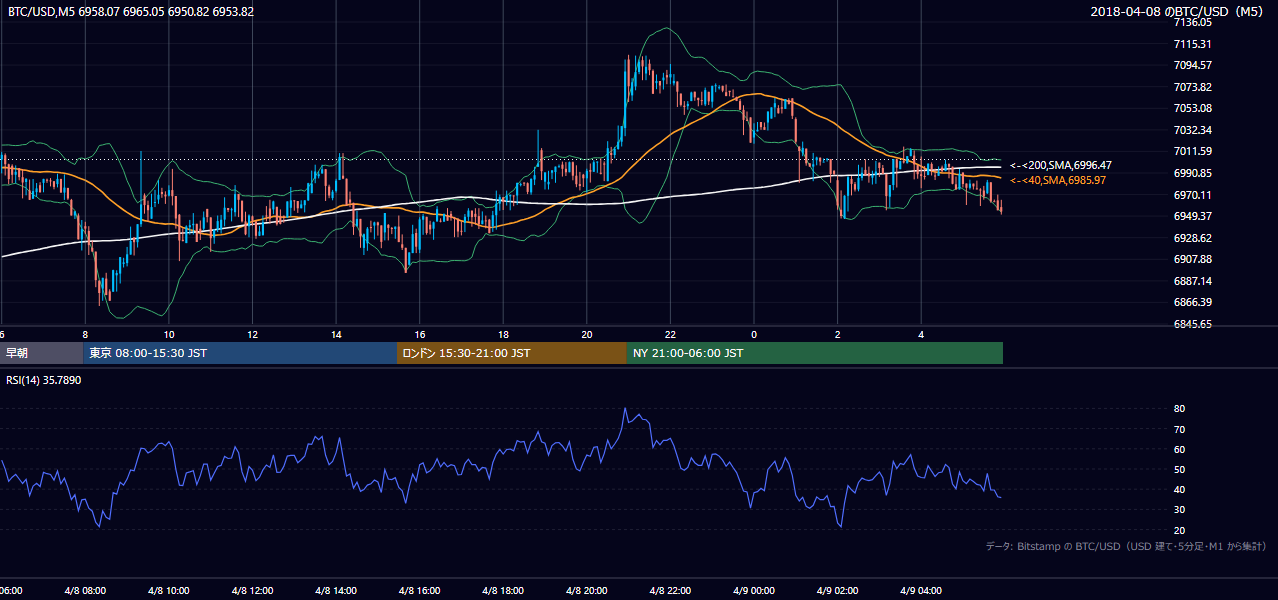Click the 4/8 12:00 time label
Screen dimensions: 1278x600
[x=250, y=591]
